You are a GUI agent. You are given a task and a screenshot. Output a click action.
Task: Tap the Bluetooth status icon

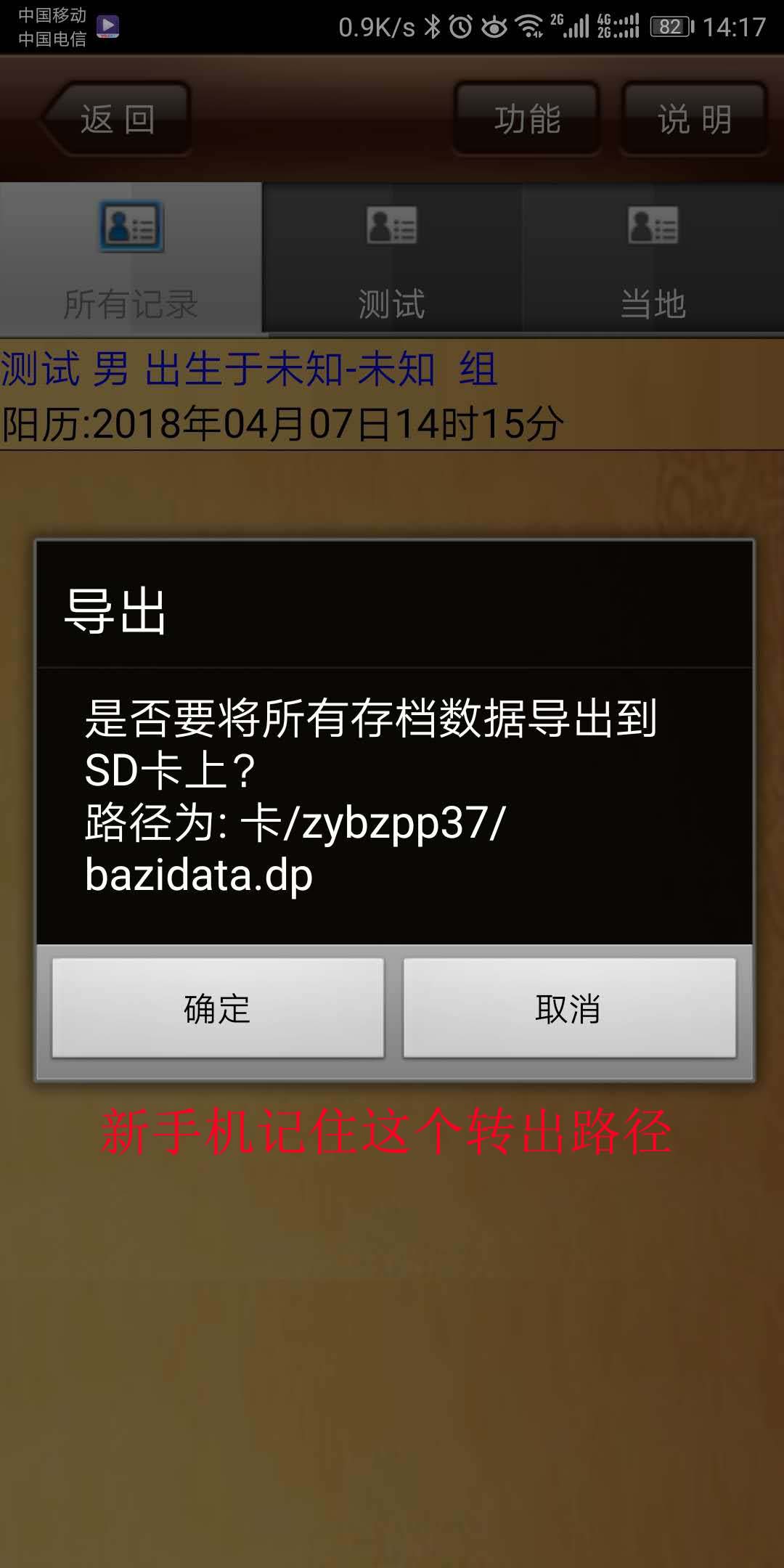pos(433,28)
